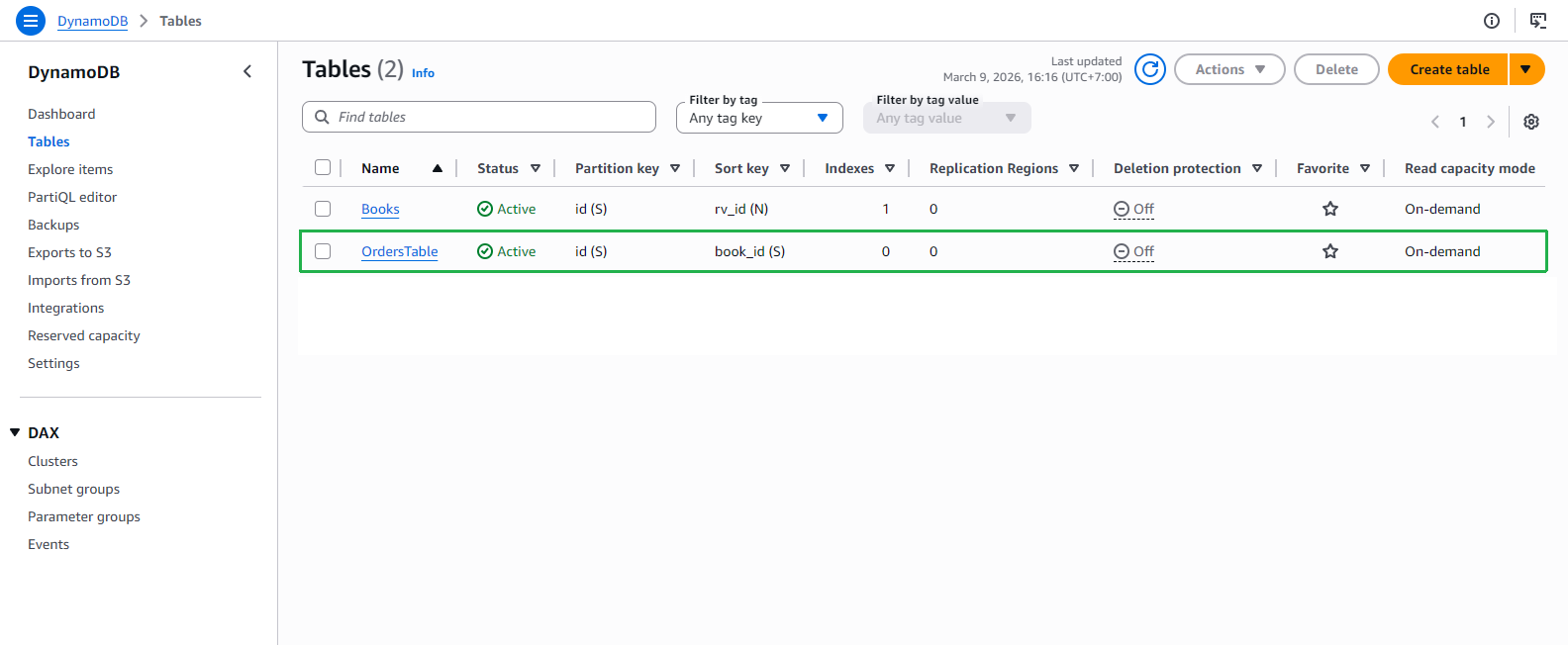The image size is (1568, 645).
Task: Open Imports from S3 page
Action: coord(79,280)
